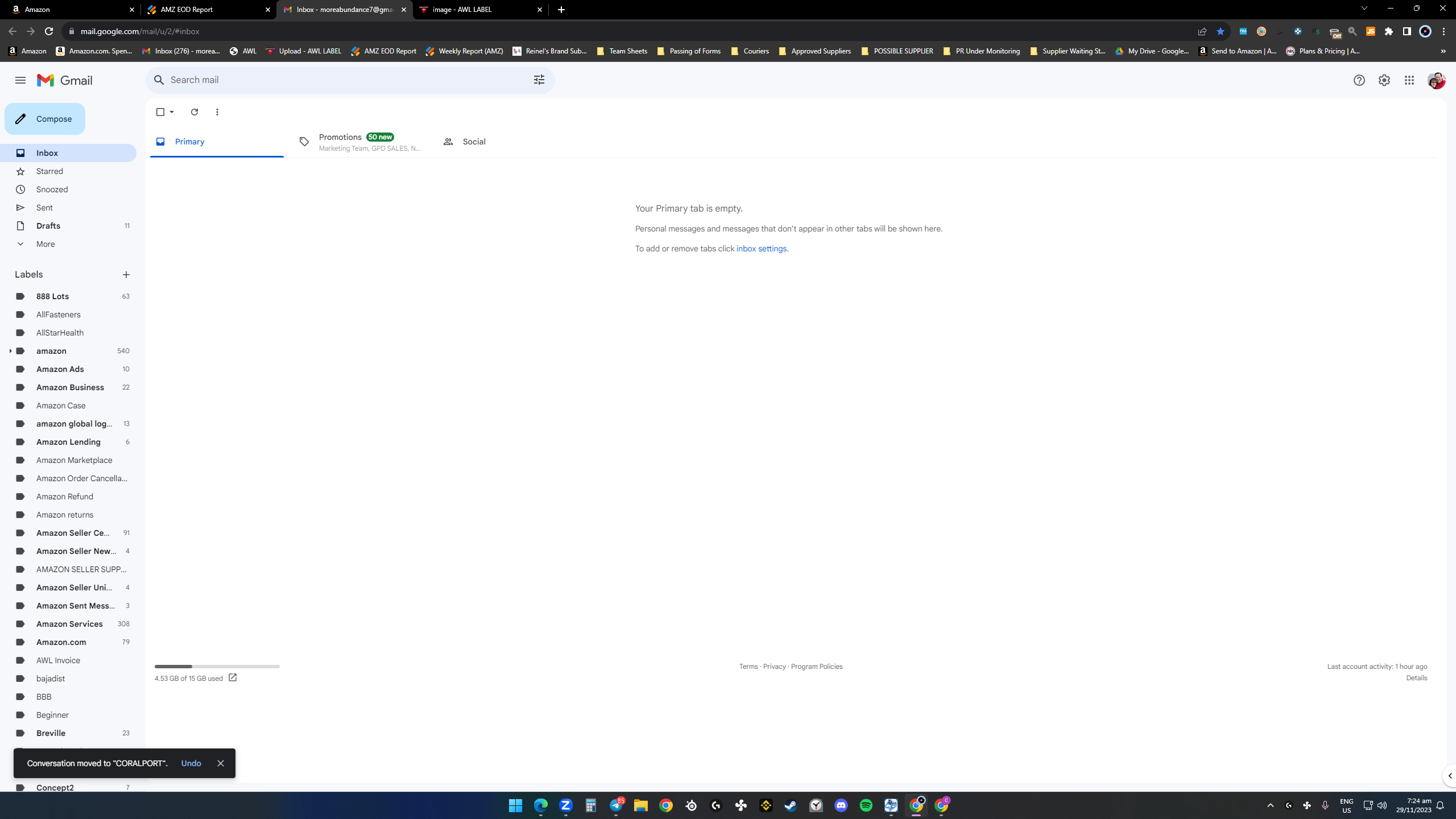Open the Couriers bookmark folder

click(x=750, y=51)
